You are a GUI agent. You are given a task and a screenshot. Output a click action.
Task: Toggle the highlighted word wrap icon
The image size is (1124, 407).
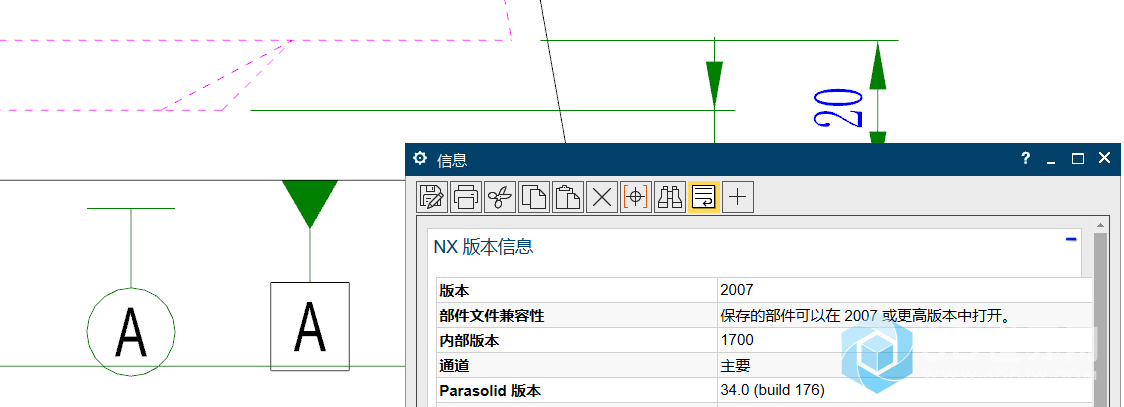pos(703,196)
